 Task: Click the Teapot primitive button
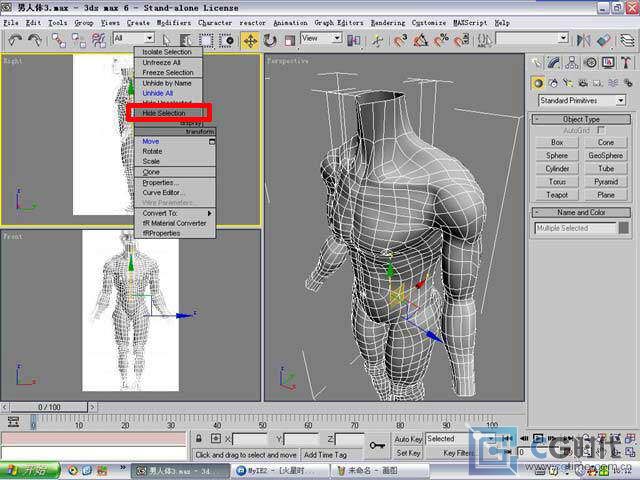click(557, 195)
